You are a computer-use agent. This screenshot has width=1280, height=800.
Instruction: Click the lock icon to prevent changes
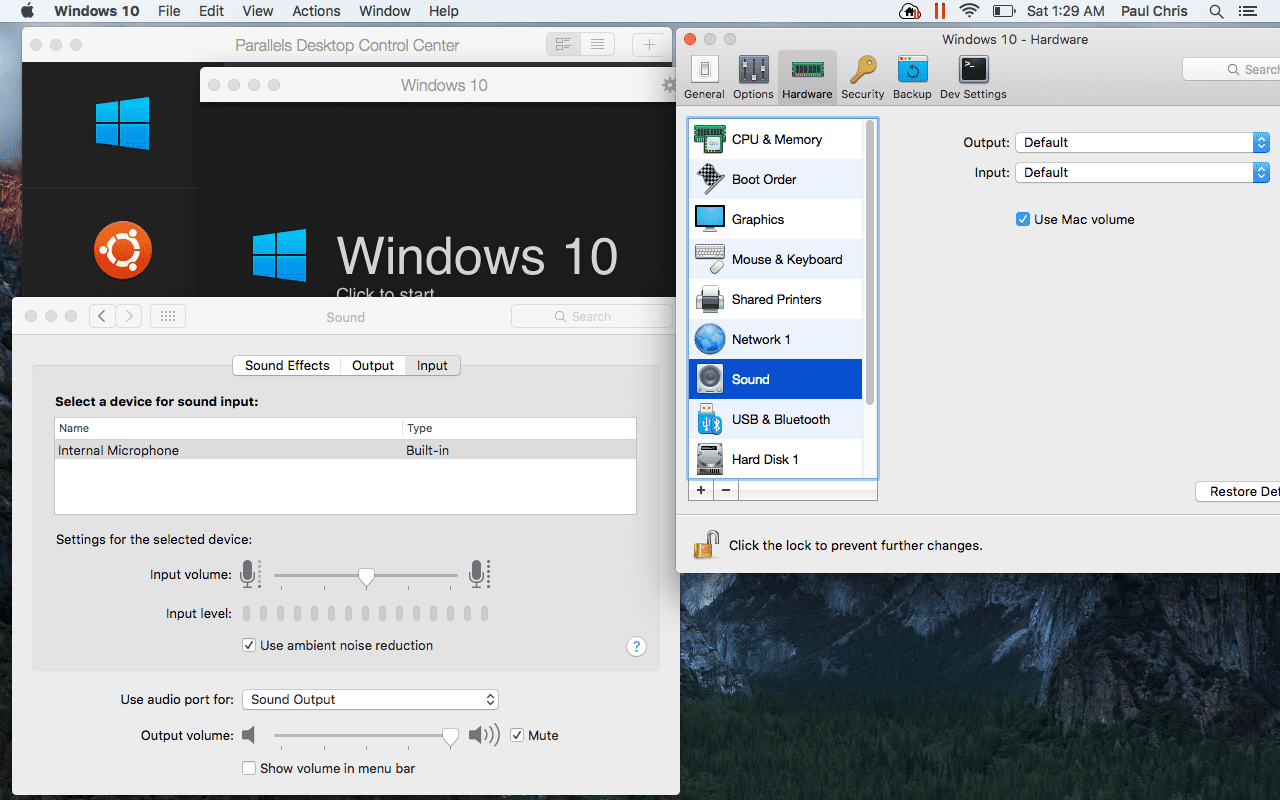[706, 545]
